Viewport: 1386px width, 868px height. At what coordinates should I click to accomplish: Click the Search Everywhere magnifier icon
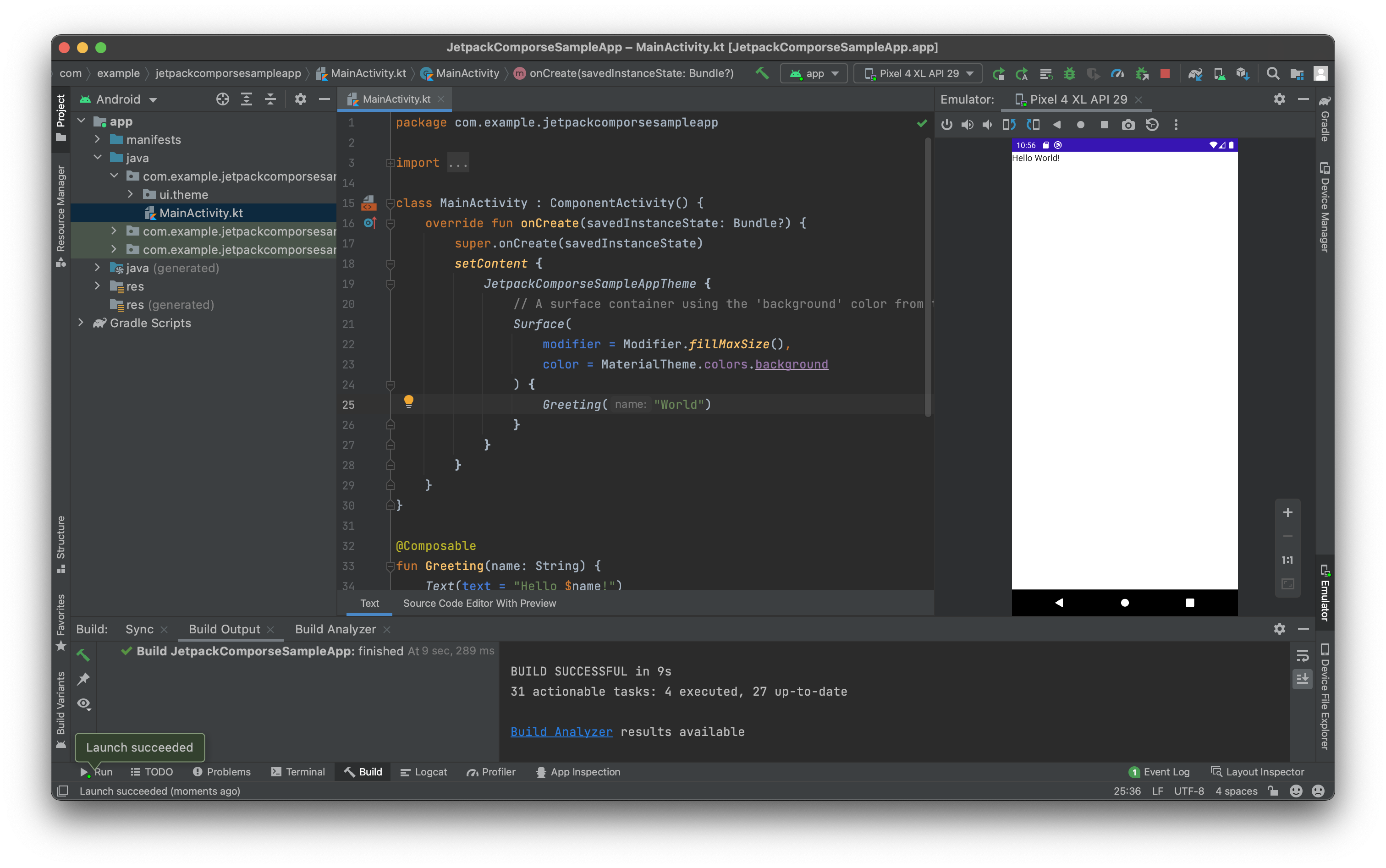pyautogui.click(x=1273, y=73)
